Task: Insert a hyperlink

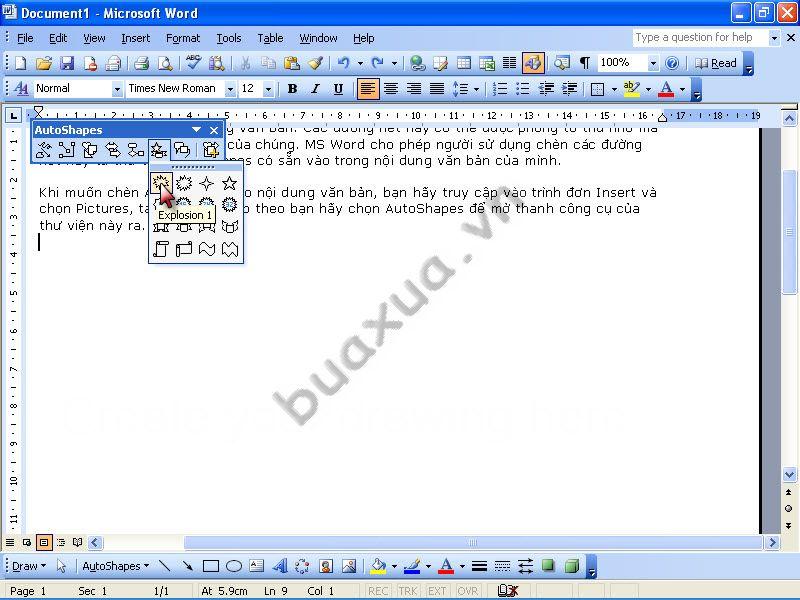Action: 417,63
